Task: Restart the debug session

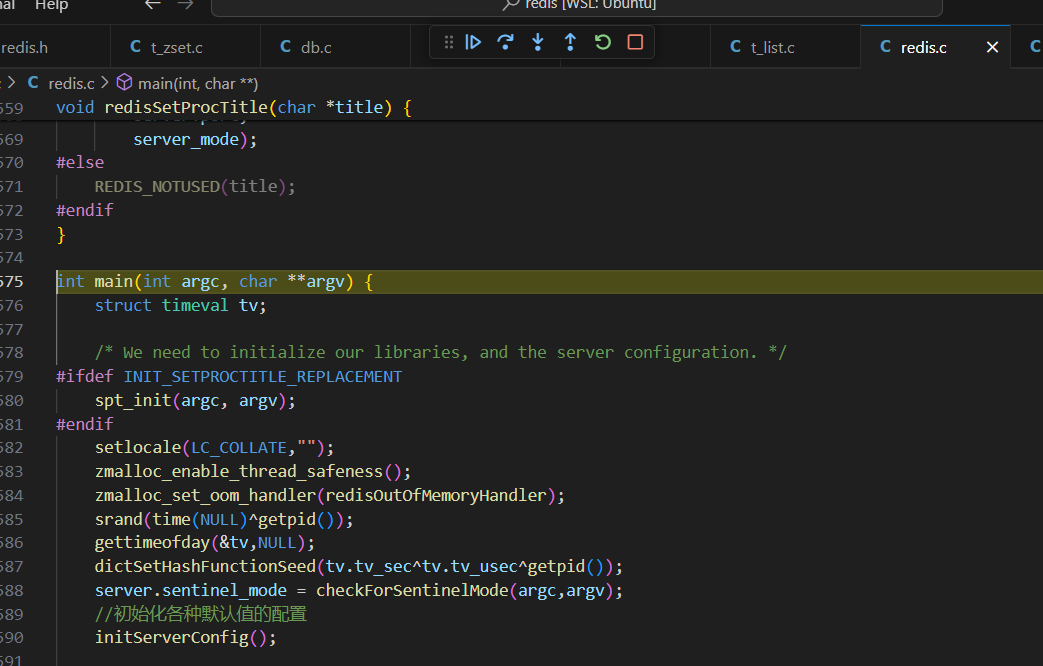Action: click(x=602, y=42)
